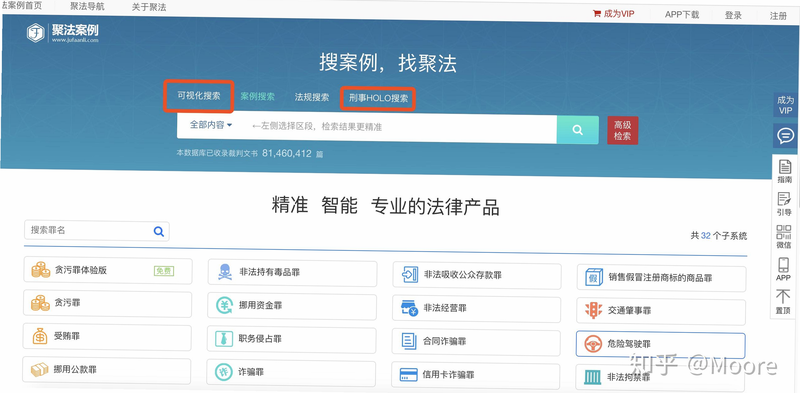Open 关于聚法 in top menu

149,7
